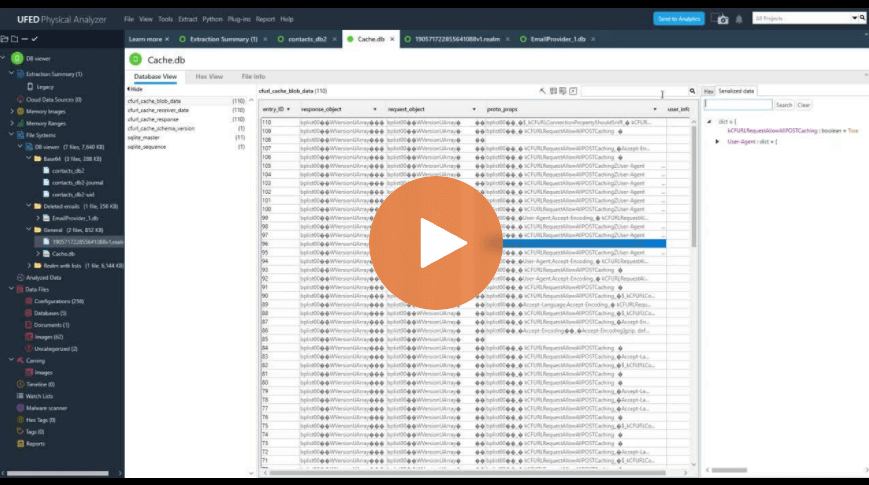Select the Reports icon
The height and width of the screenshot is (485, 869).
tap(21, 443)
